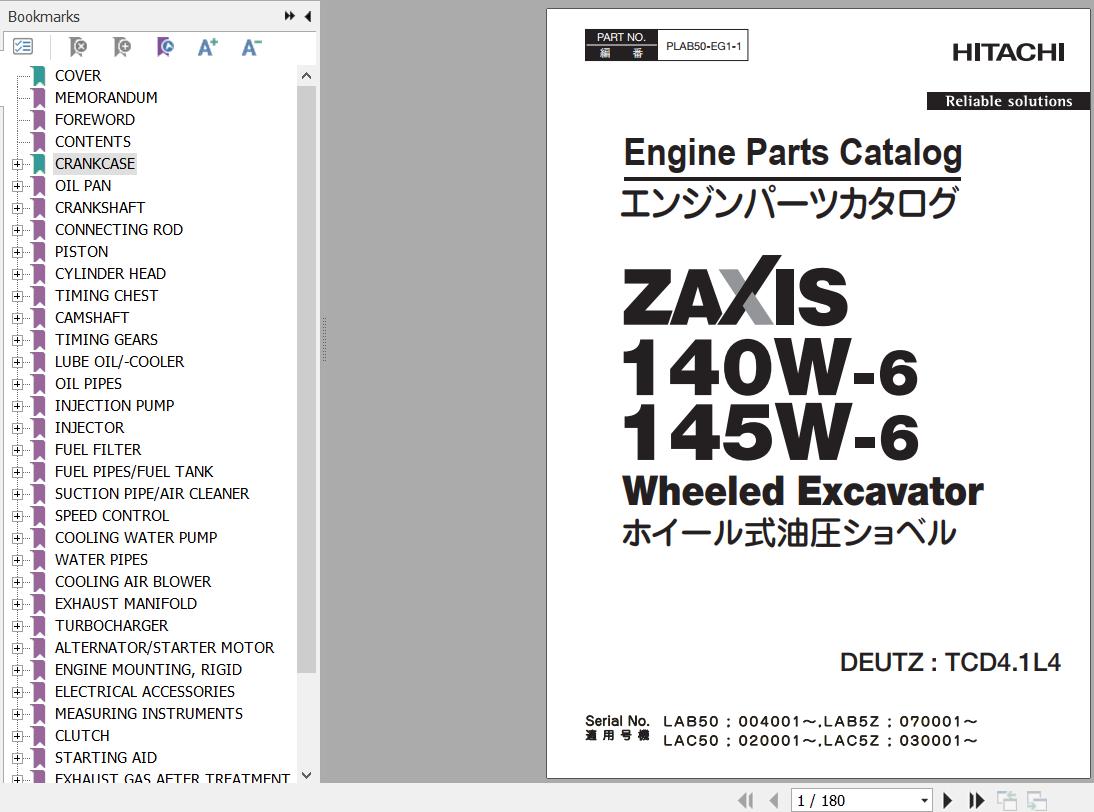Click the CLUTCH bookmark ribbon icon
The image size is (1094, 812).
(39, 736)
